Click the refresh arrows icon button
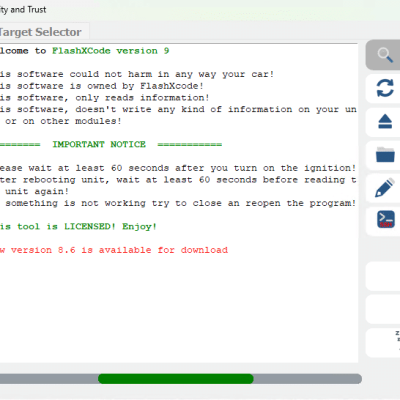Viewport: 400px width, 400px height. point(383,88)
